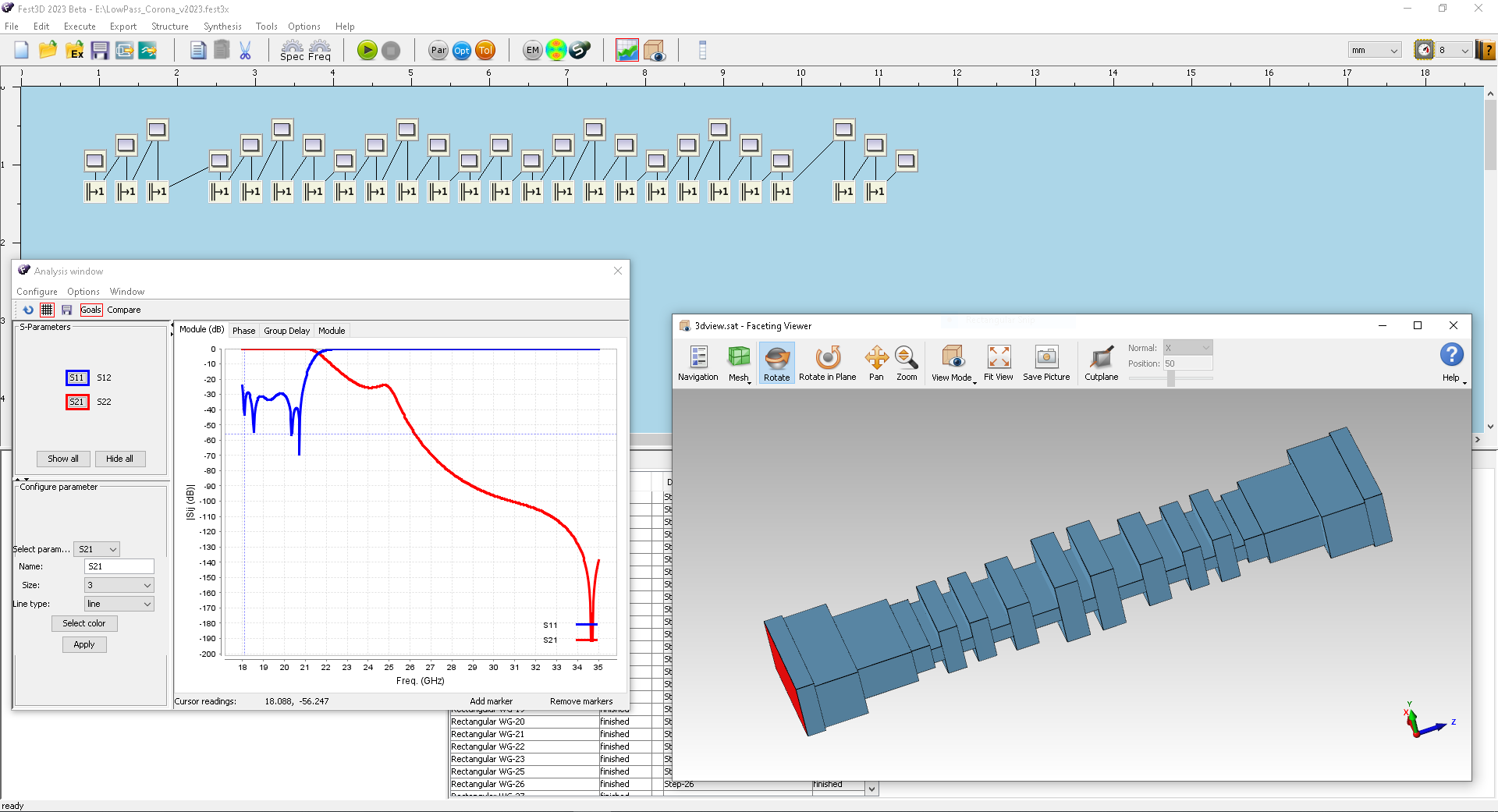
Task: Toggle S12 trace in S-Parameters panel
Action: [102, 378]
